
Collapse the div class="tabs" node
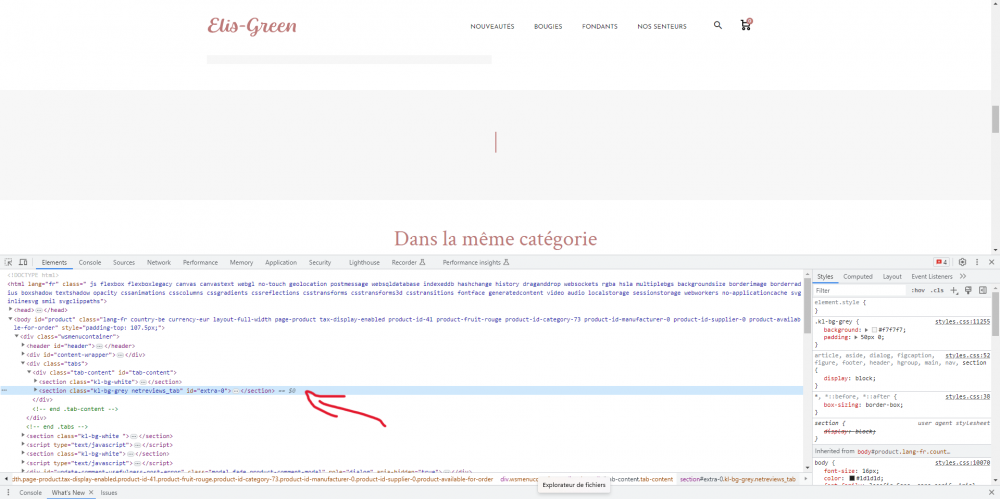tap(24, 363)
